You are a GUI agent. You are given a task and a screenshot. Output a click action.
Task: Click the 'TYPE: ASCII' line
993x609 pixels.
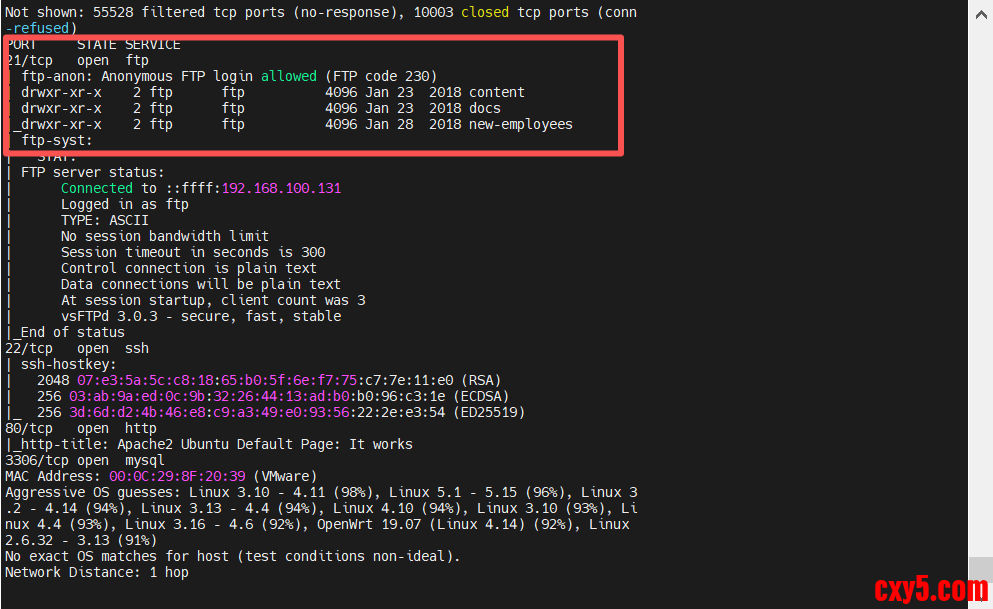tap(104, 220)
